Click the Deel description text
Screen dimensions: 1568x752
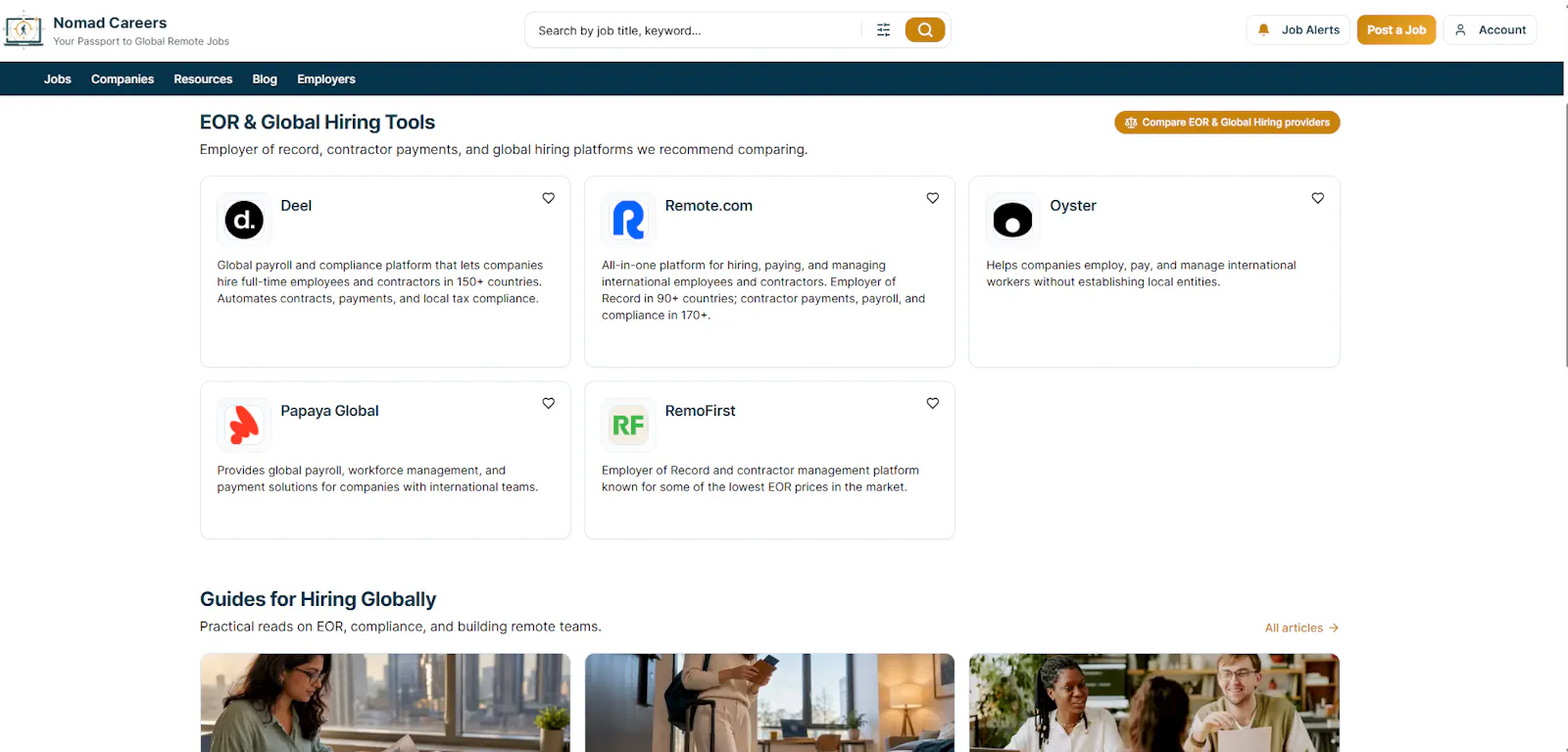coord(380,281)
